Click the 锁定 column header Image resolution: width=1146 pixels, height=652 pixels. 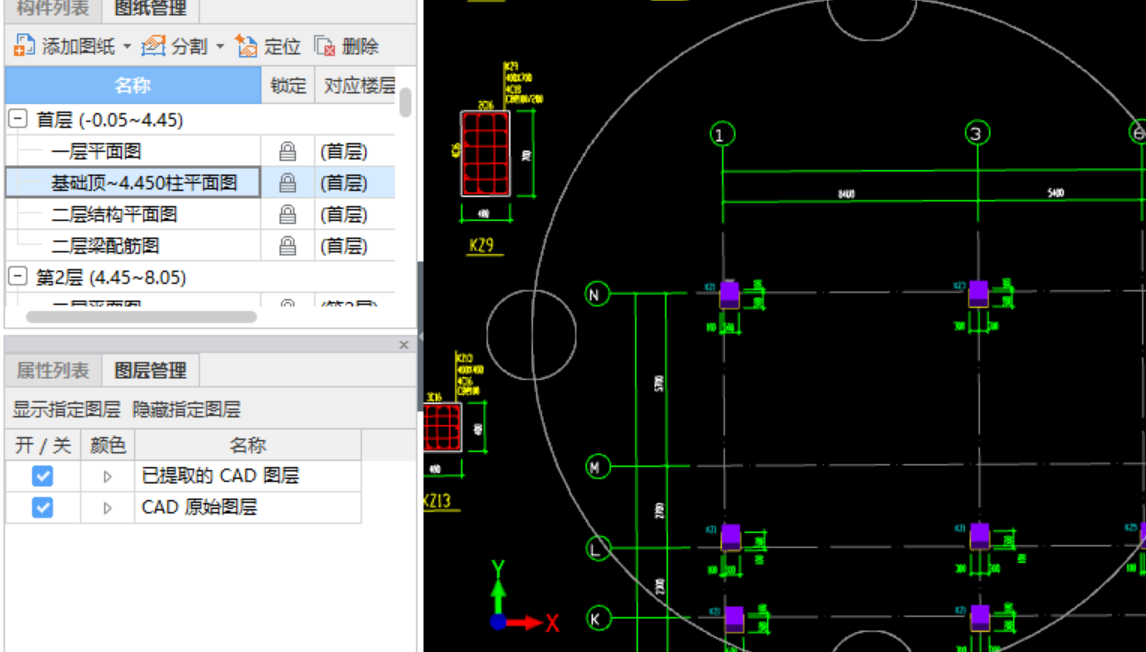(x=288, y=85)
